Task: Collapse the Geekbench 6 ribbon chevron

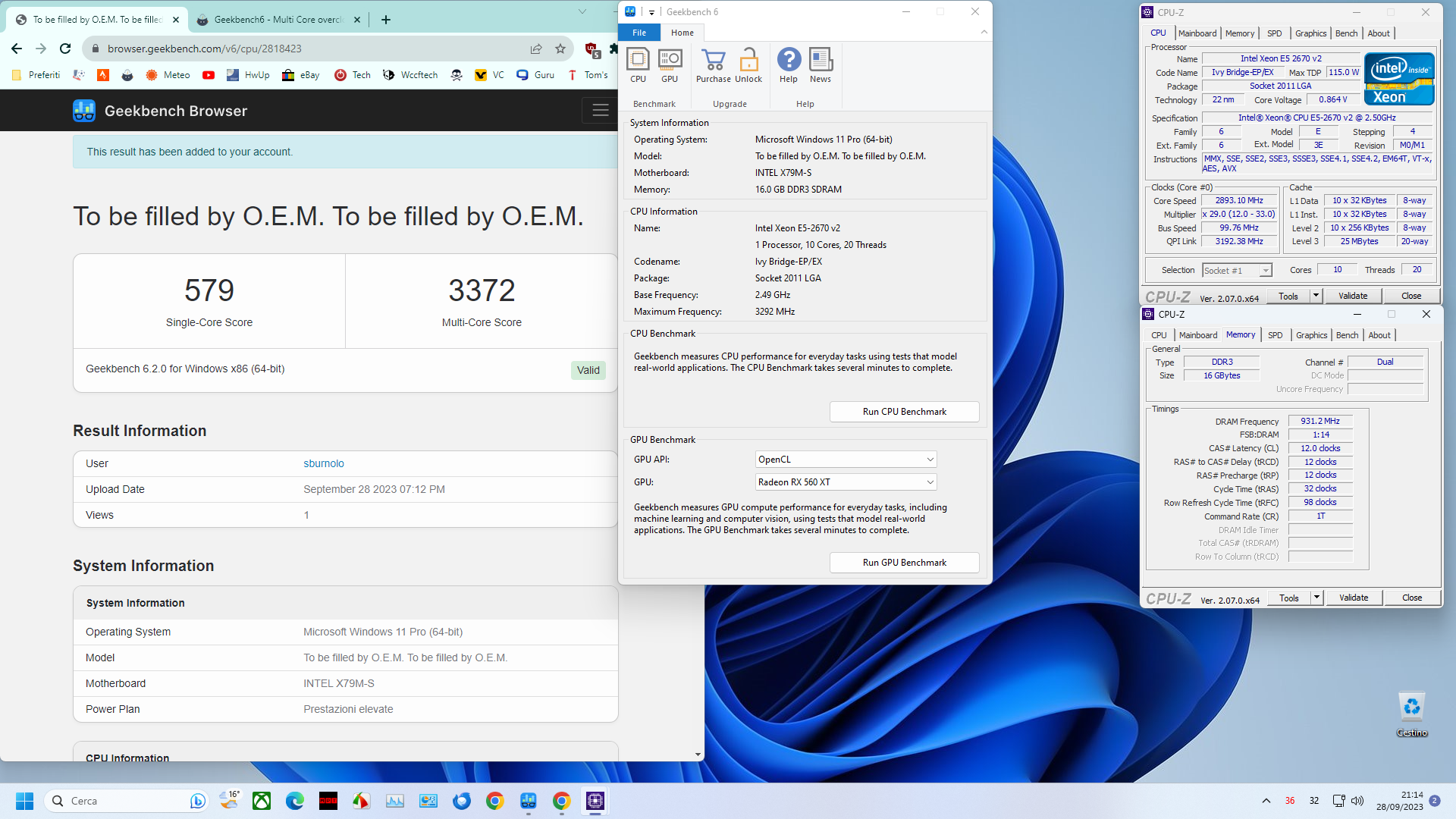Action: point(984,32)
